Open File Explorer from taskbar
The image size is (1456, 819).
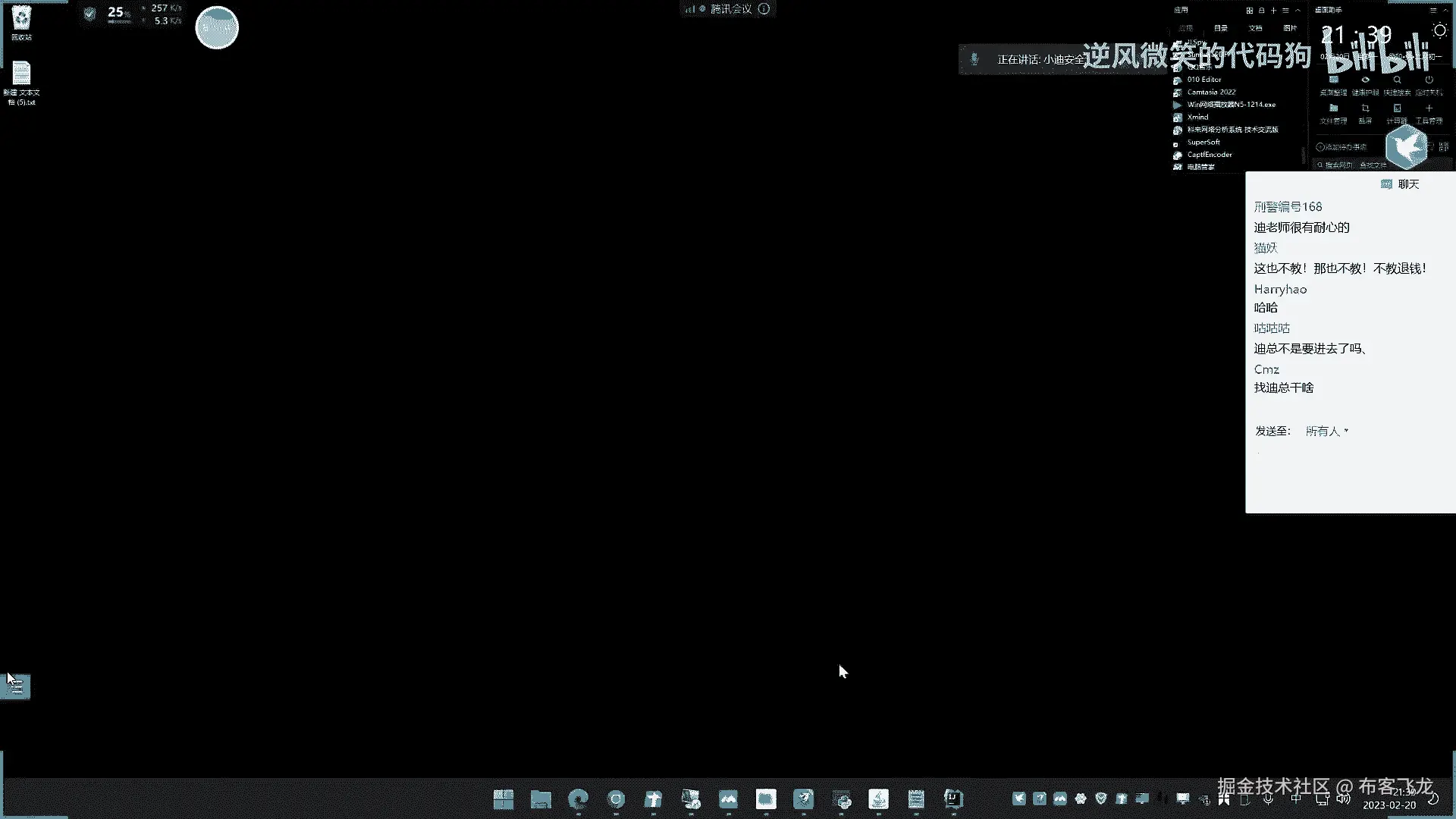click(541, 799)
